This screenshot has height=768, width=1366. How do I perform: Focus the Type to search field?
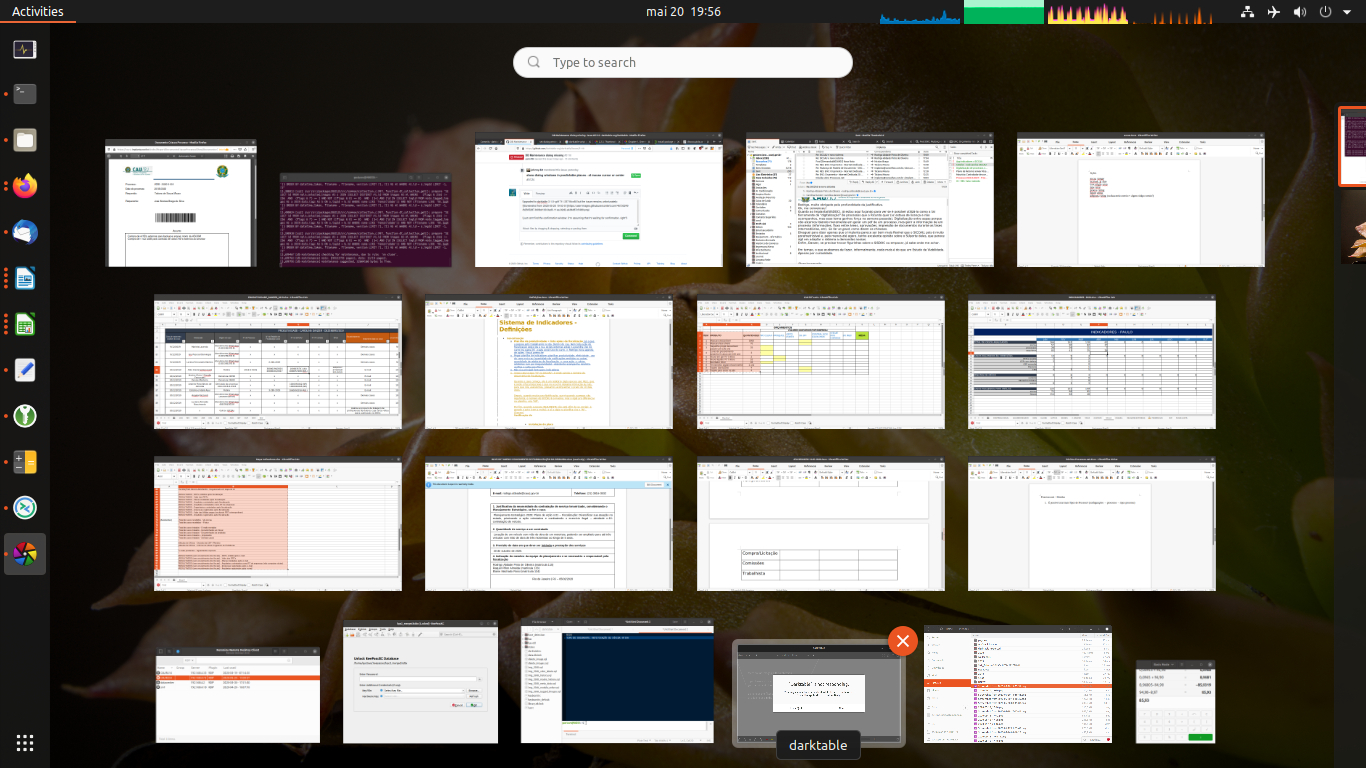(x=683, y=62)
